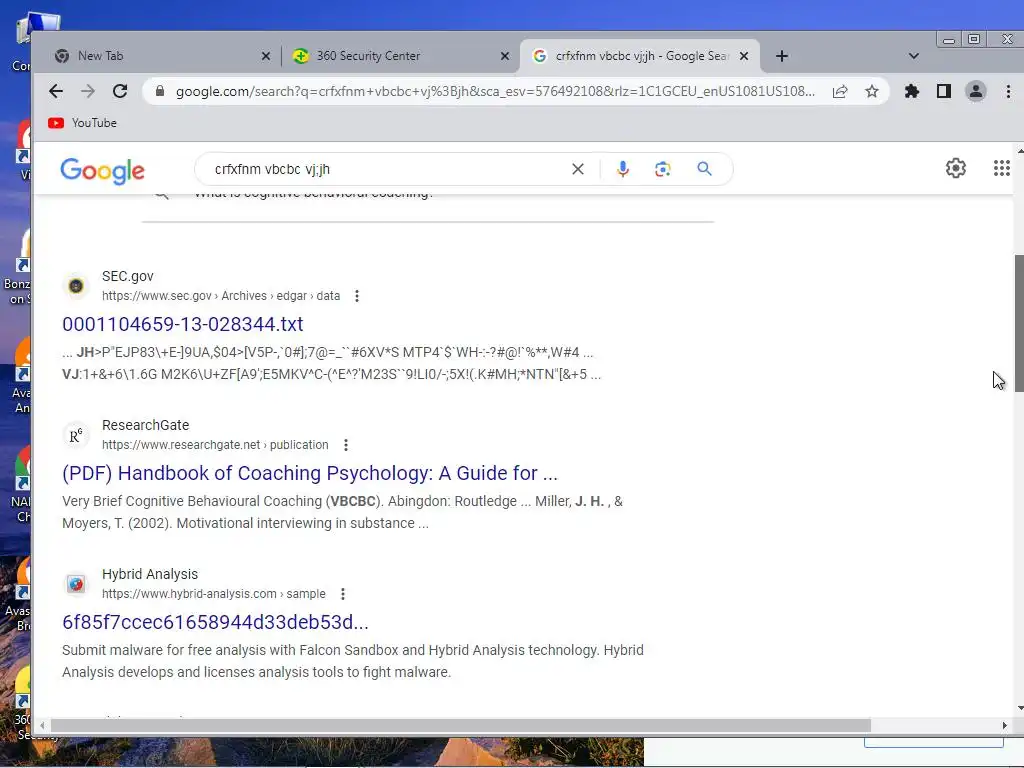Viewport: 1024px width, 768px height.
Task: Open Chrome profile avatar
Action: (976, 91)
